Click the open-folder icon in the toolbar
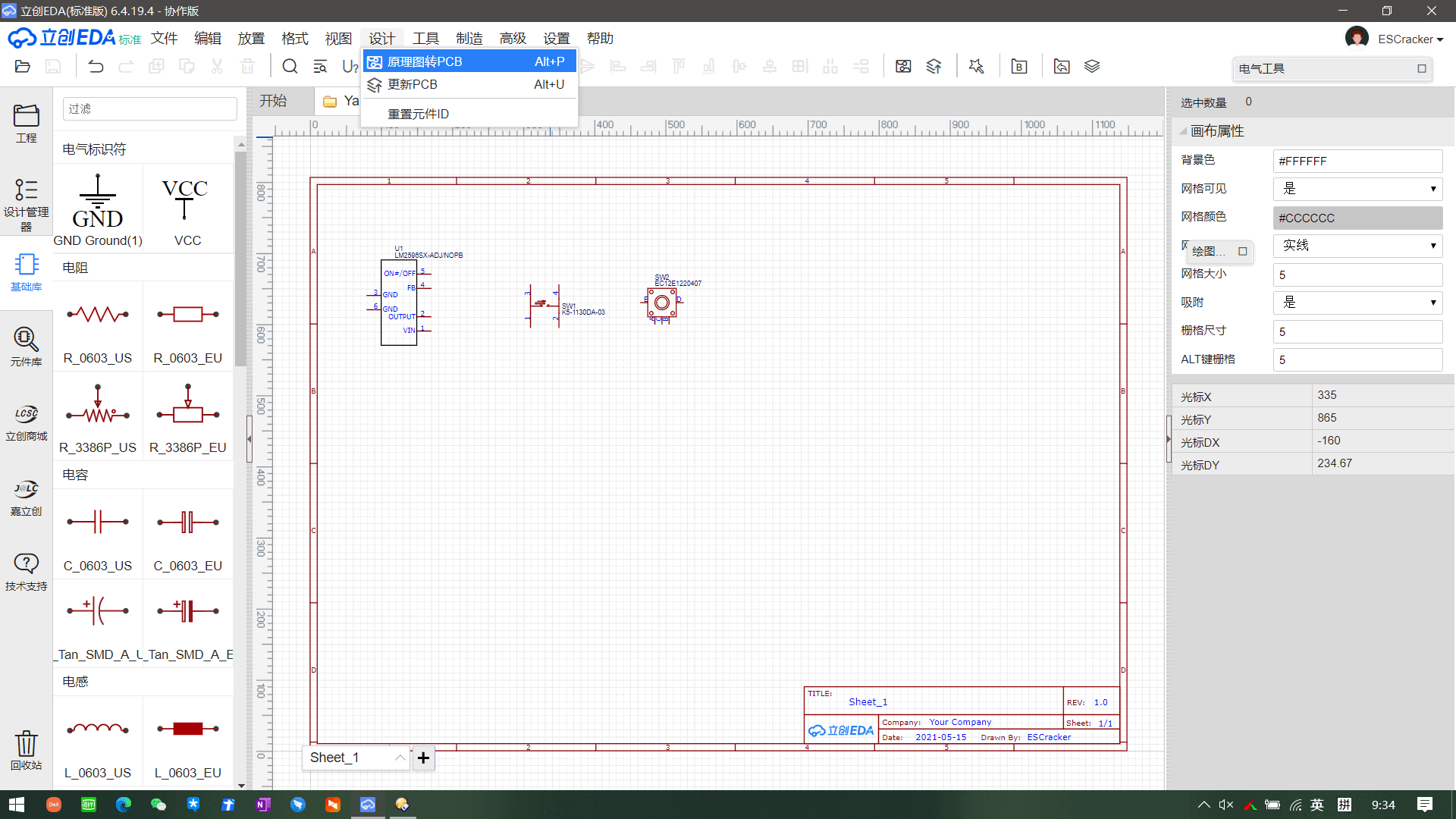This screenshot has height=819, width=1456. (x=23, y=67)
